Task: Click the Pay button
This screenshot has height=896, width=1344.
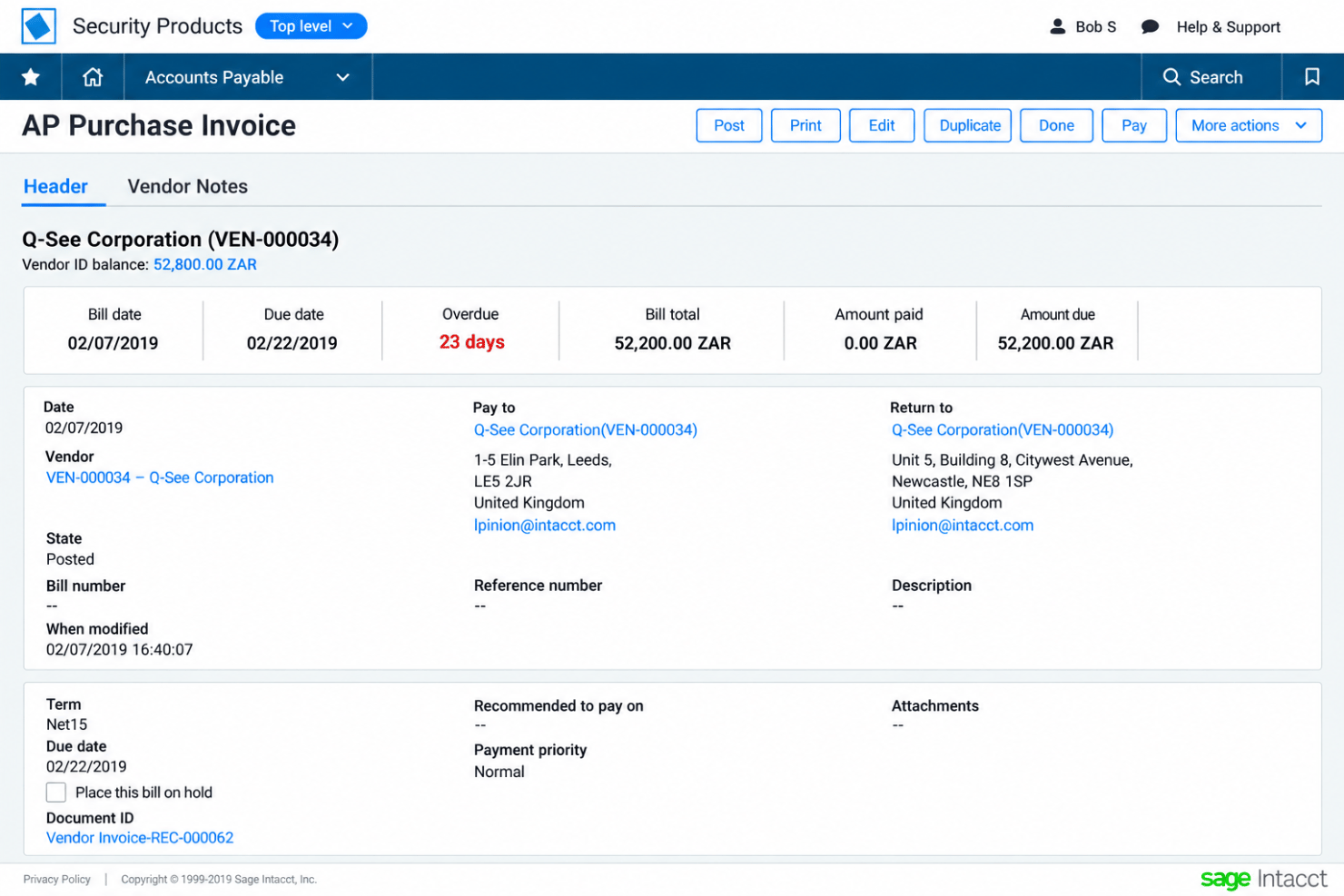Action: (1134, 125)
